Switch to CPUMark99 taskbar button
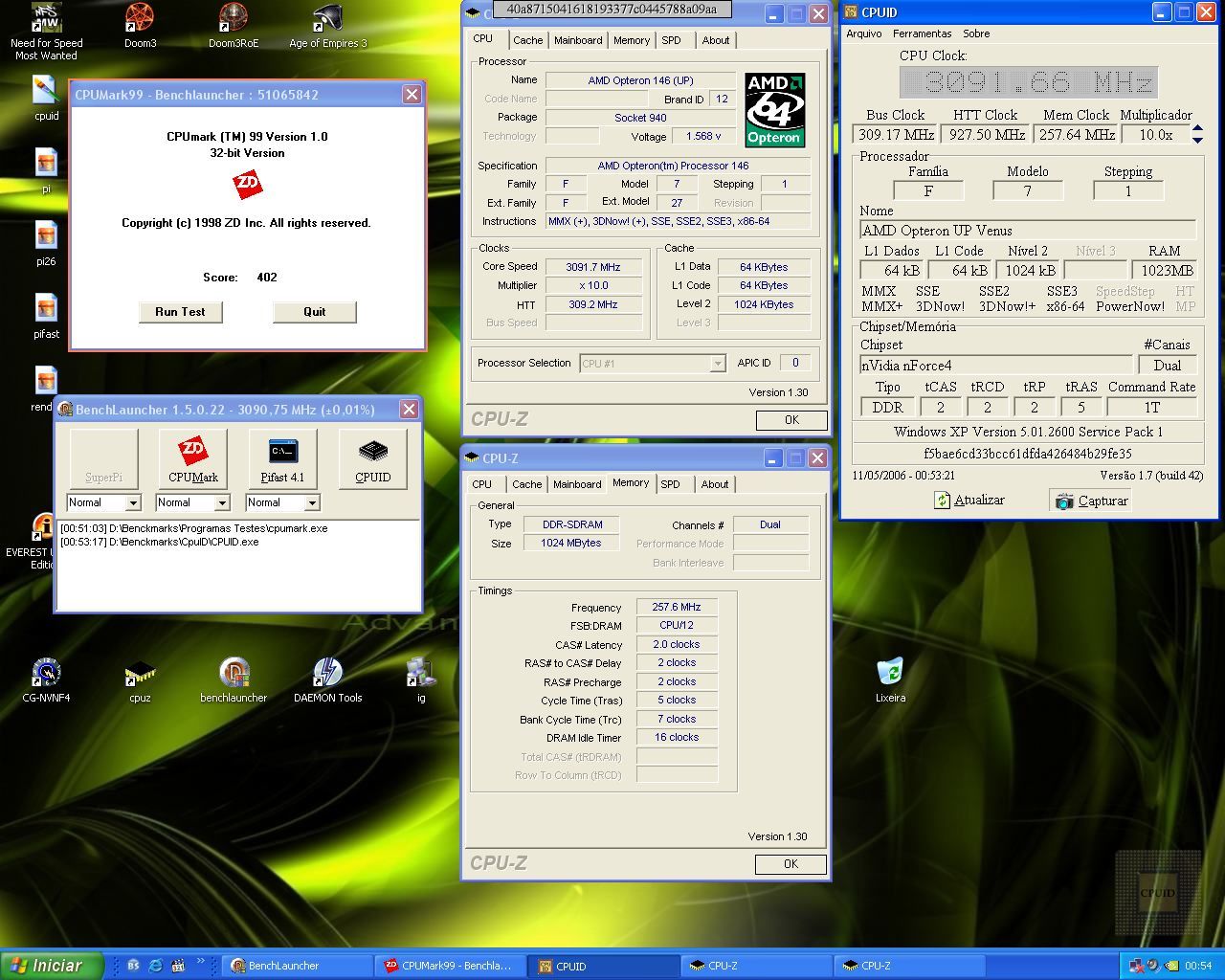The width and height of the screenshot is (1225, 980). click(452, 966)
